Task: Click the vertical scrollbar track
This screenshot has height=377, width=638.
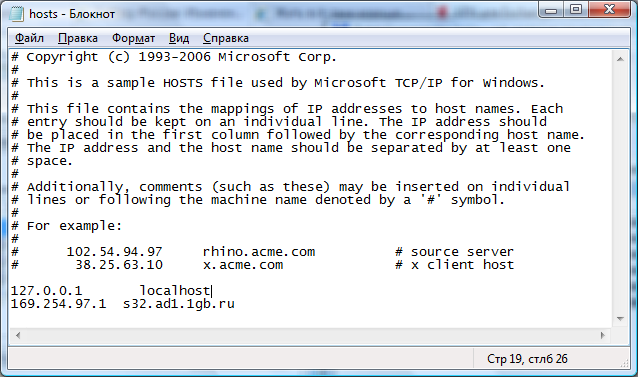Action: (620, 189)
